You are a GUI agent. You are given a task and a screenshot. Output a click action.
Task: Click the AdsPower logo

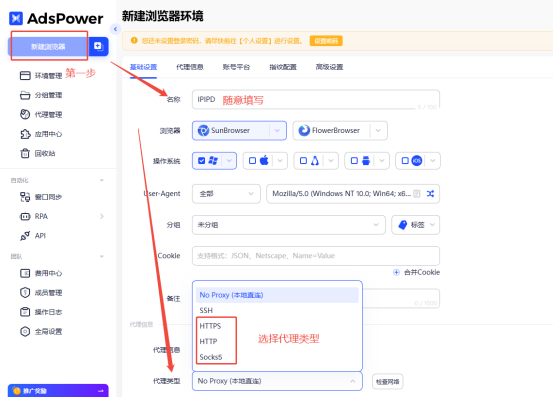(x=56, y=18)
